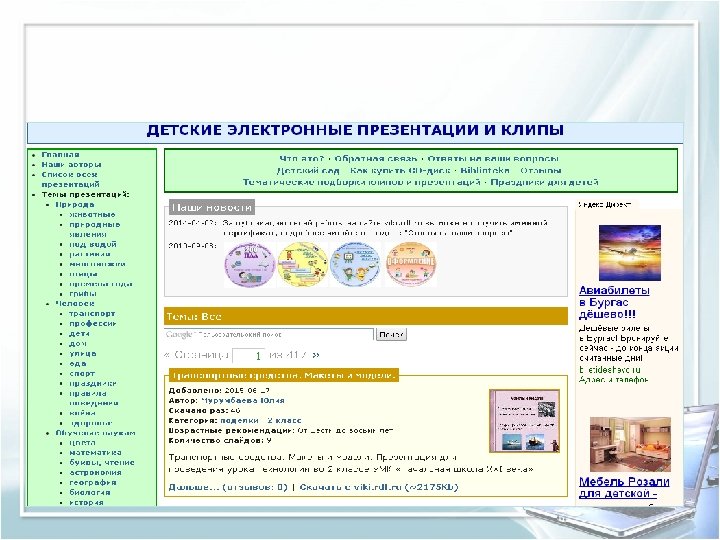Go to previous page with « arrow
This screenshot has width=720, height=540.
pos(167,355)
